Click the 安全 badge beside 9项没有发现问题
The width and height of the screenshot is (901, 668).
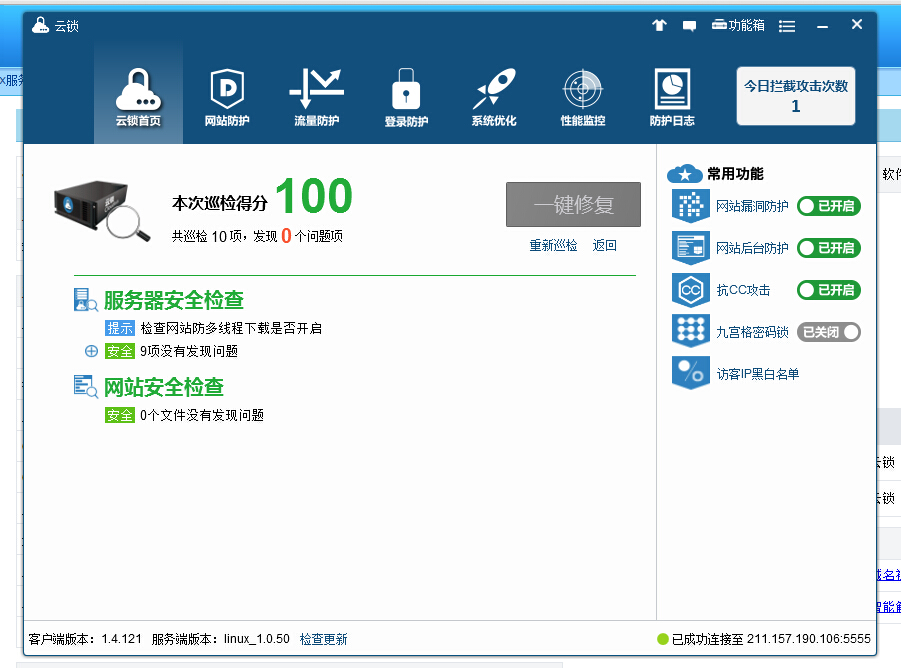(120, 351)
